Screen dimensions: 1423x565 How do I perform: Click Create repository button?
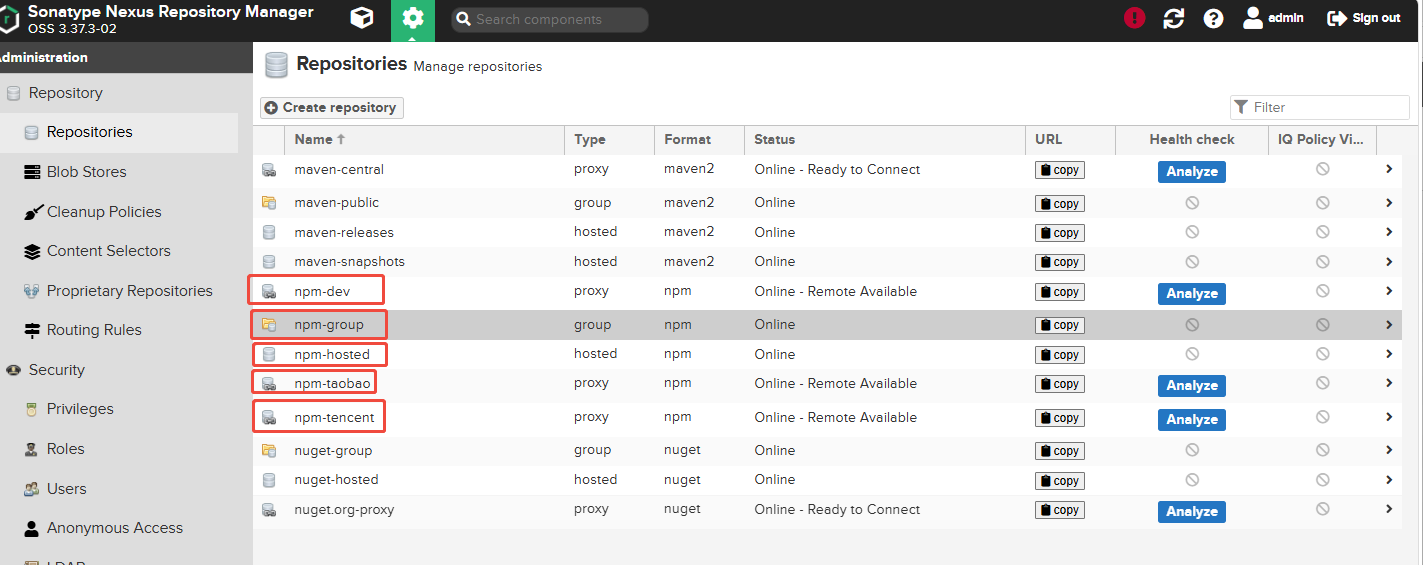pos(332,107)
